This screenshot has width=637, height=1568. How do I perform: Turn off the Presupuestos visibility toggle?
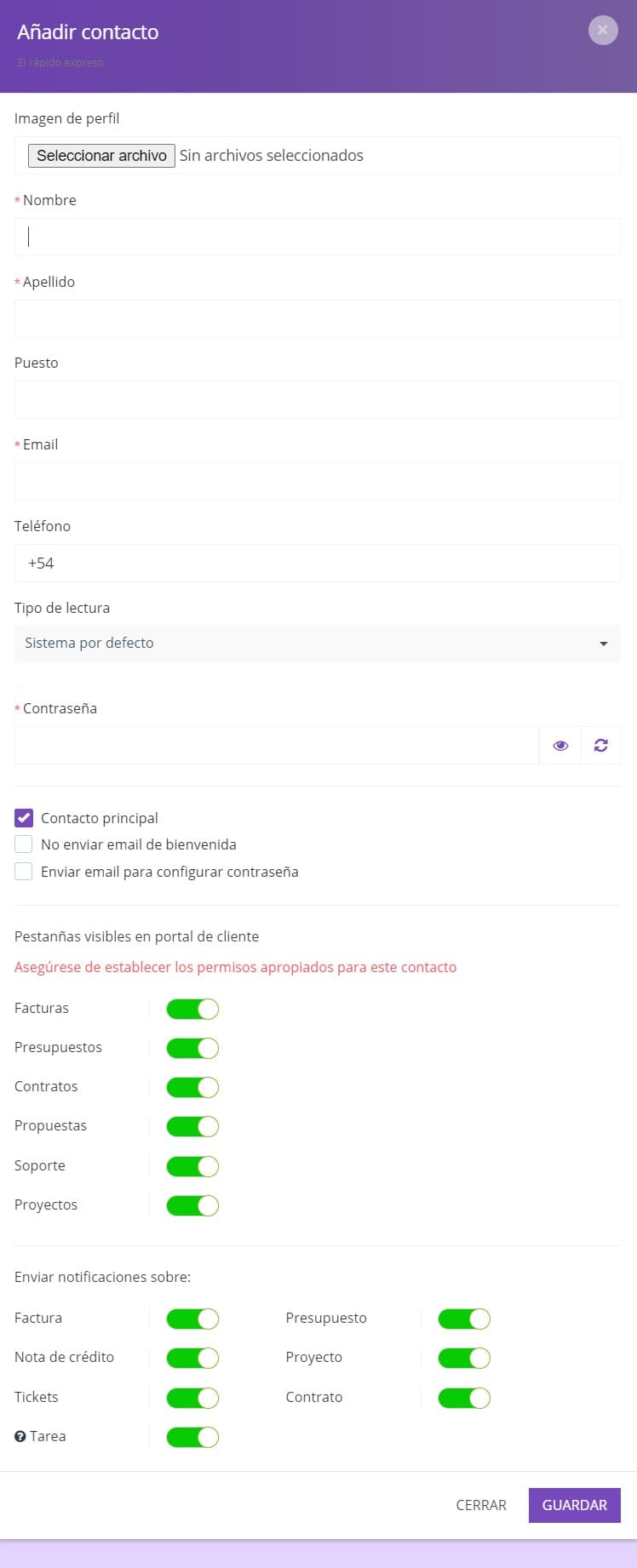[192, 1048]
